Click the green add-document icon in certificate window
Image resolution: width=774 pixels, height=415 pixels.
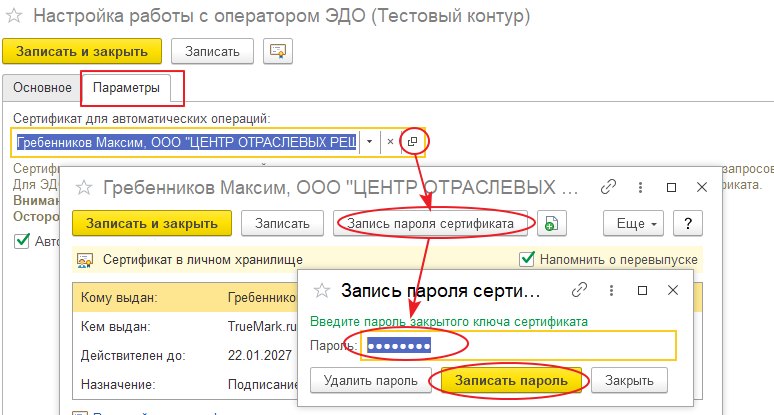pyautogui.click(x=551, y=224)
